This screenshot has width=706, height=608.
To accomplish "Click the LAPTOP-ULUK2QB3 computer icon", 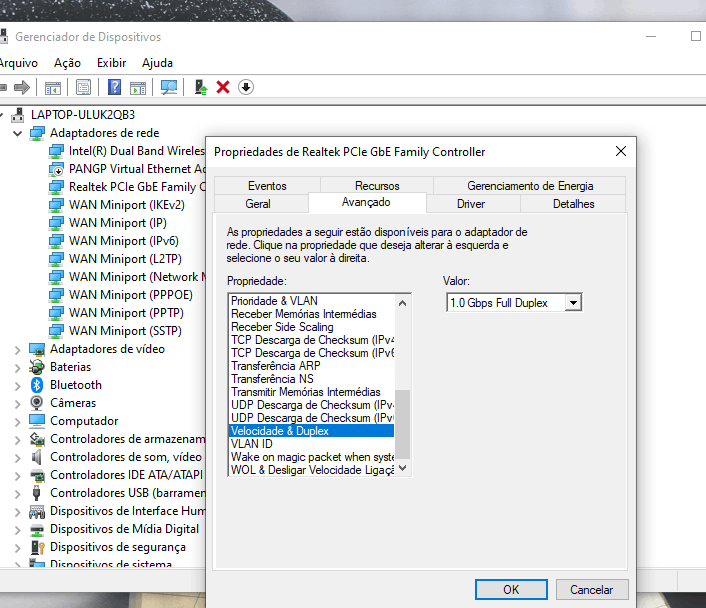I will pos(18,115).
